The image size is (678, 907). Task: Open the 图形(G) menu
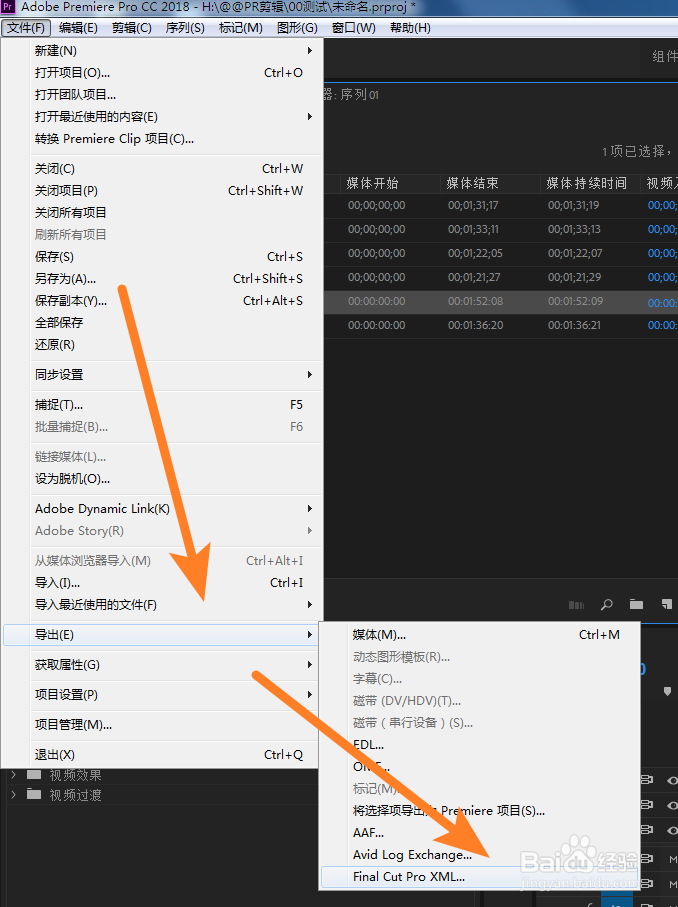pyautogui.click(x=297, y=28)
